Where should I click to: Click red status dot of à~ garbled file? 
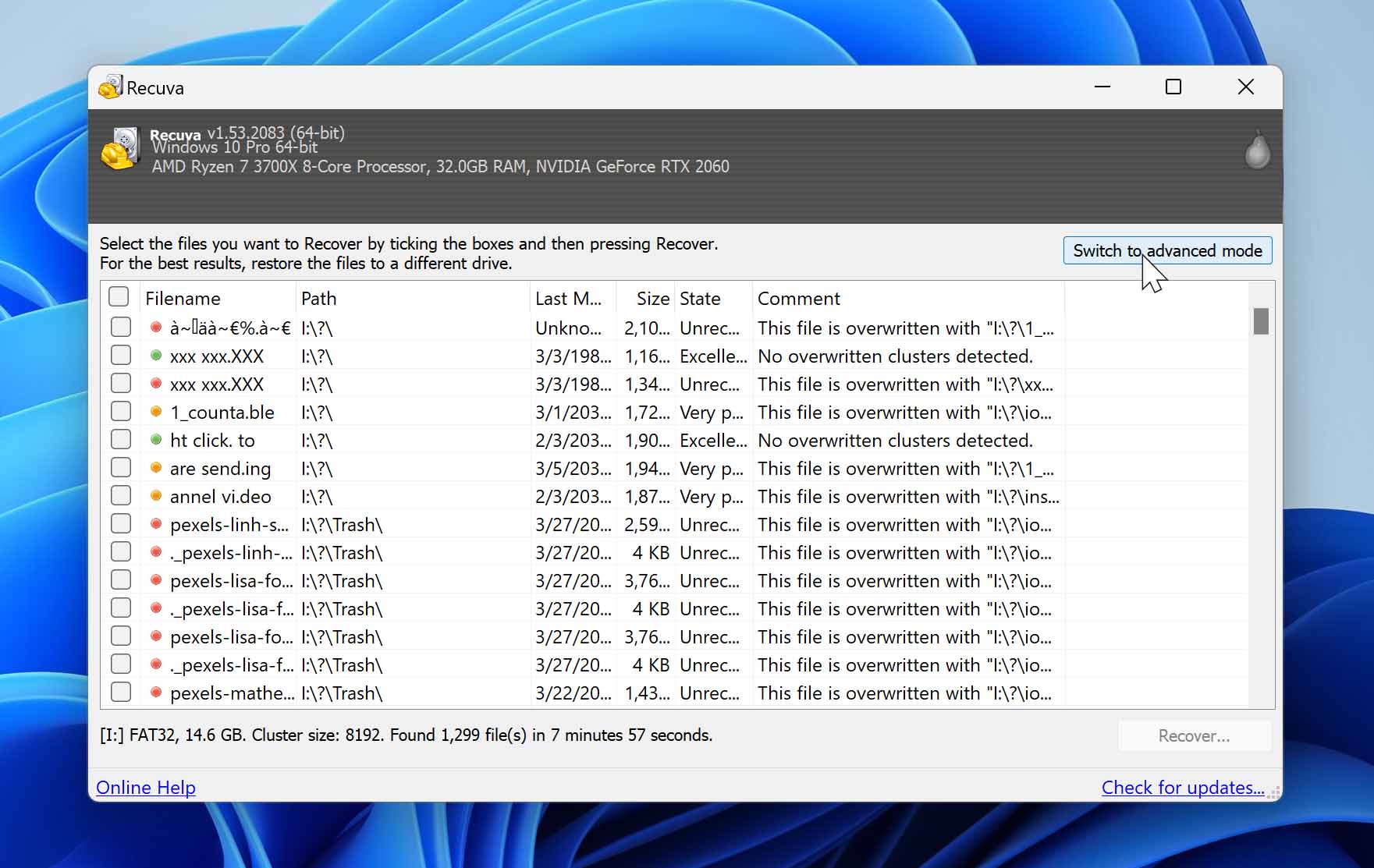point(156,328)
